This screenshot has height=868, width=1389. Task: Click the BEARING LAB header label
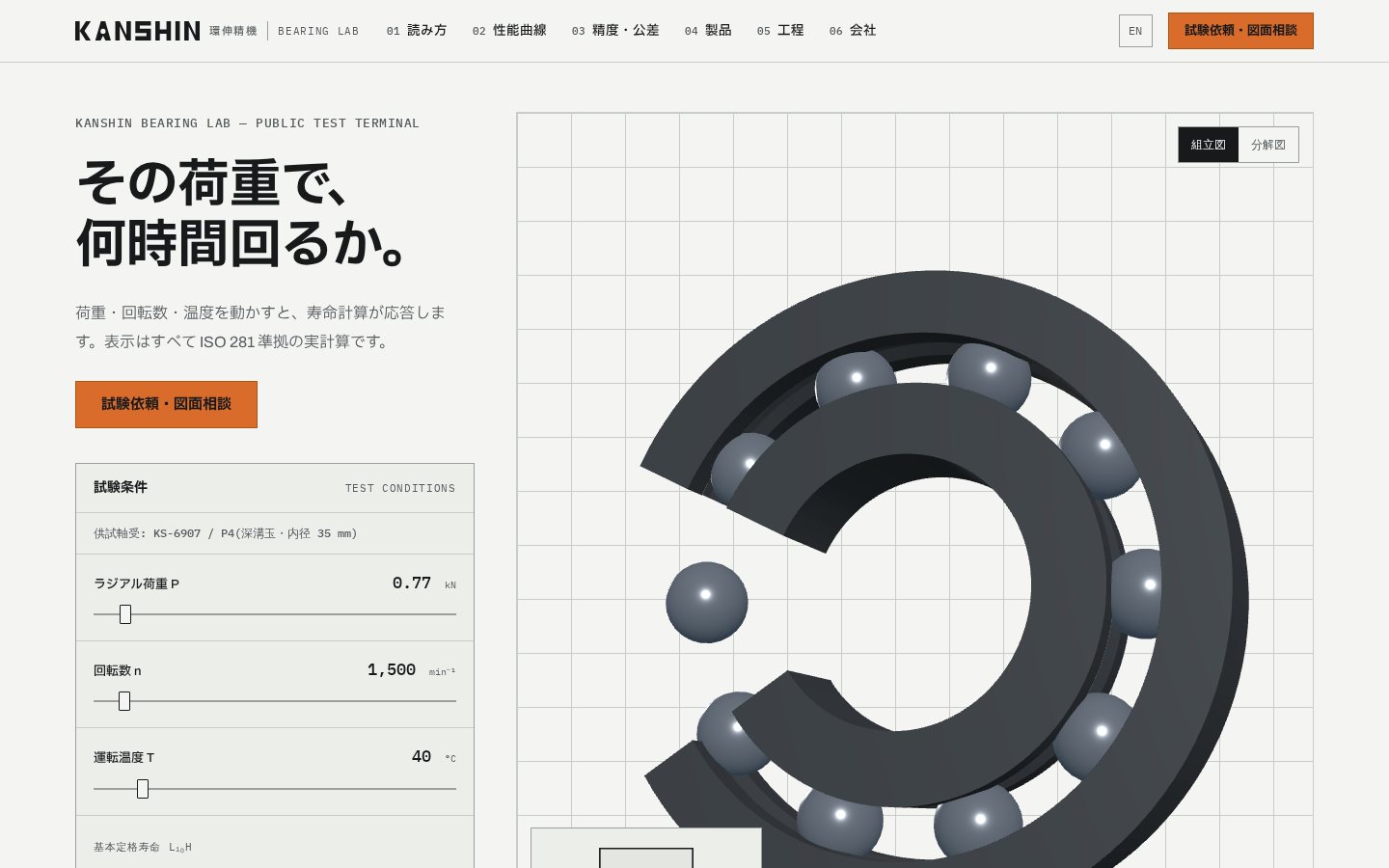click(318, 31)
